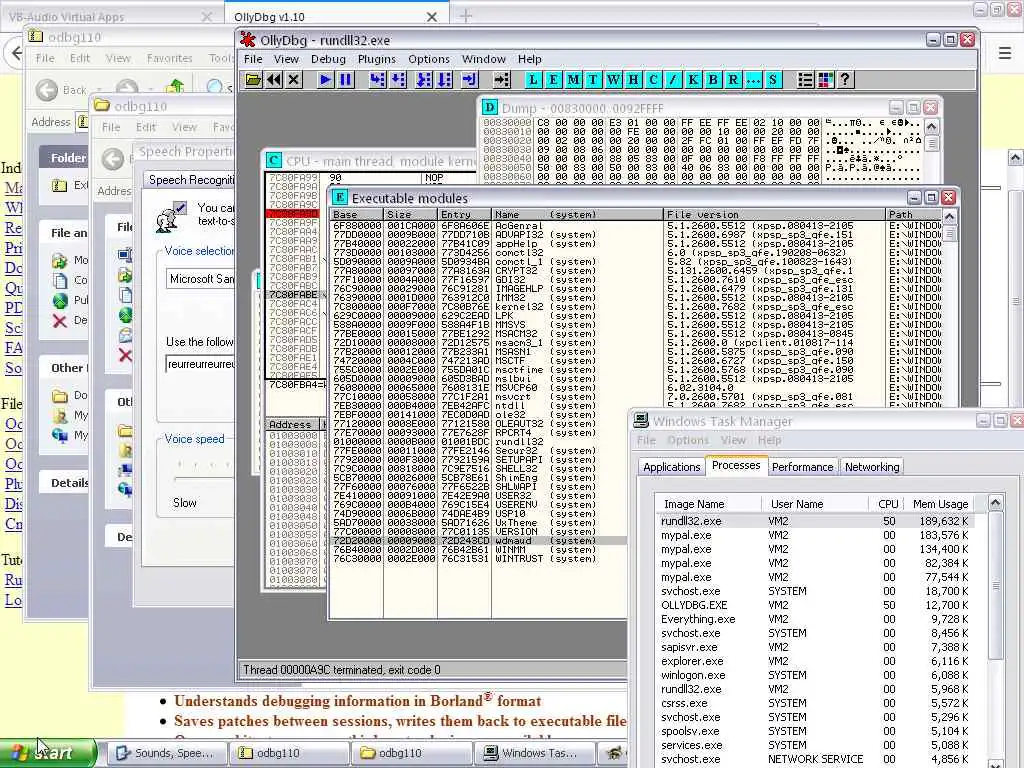Open OllyDbg Window menu
1024x768 pixels.
(483, 59)
